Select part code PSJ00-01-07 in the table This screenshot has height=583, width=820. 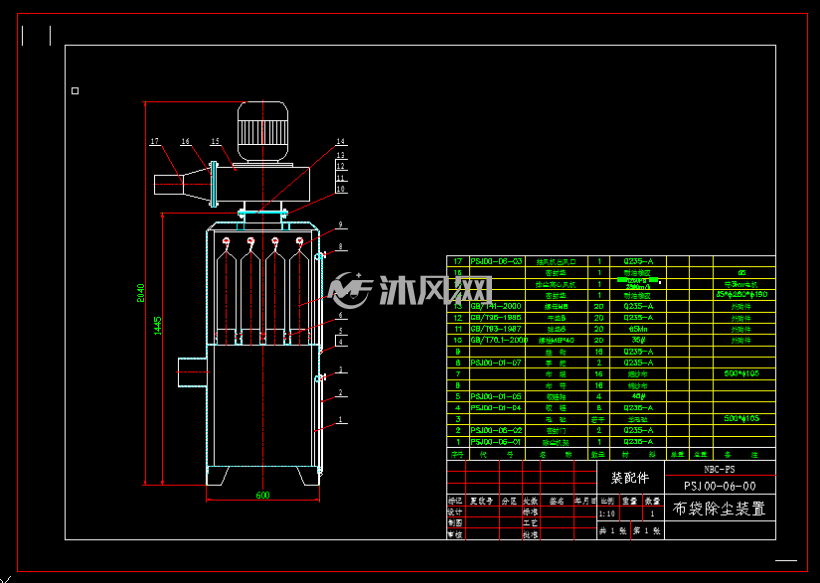[496, 362]
